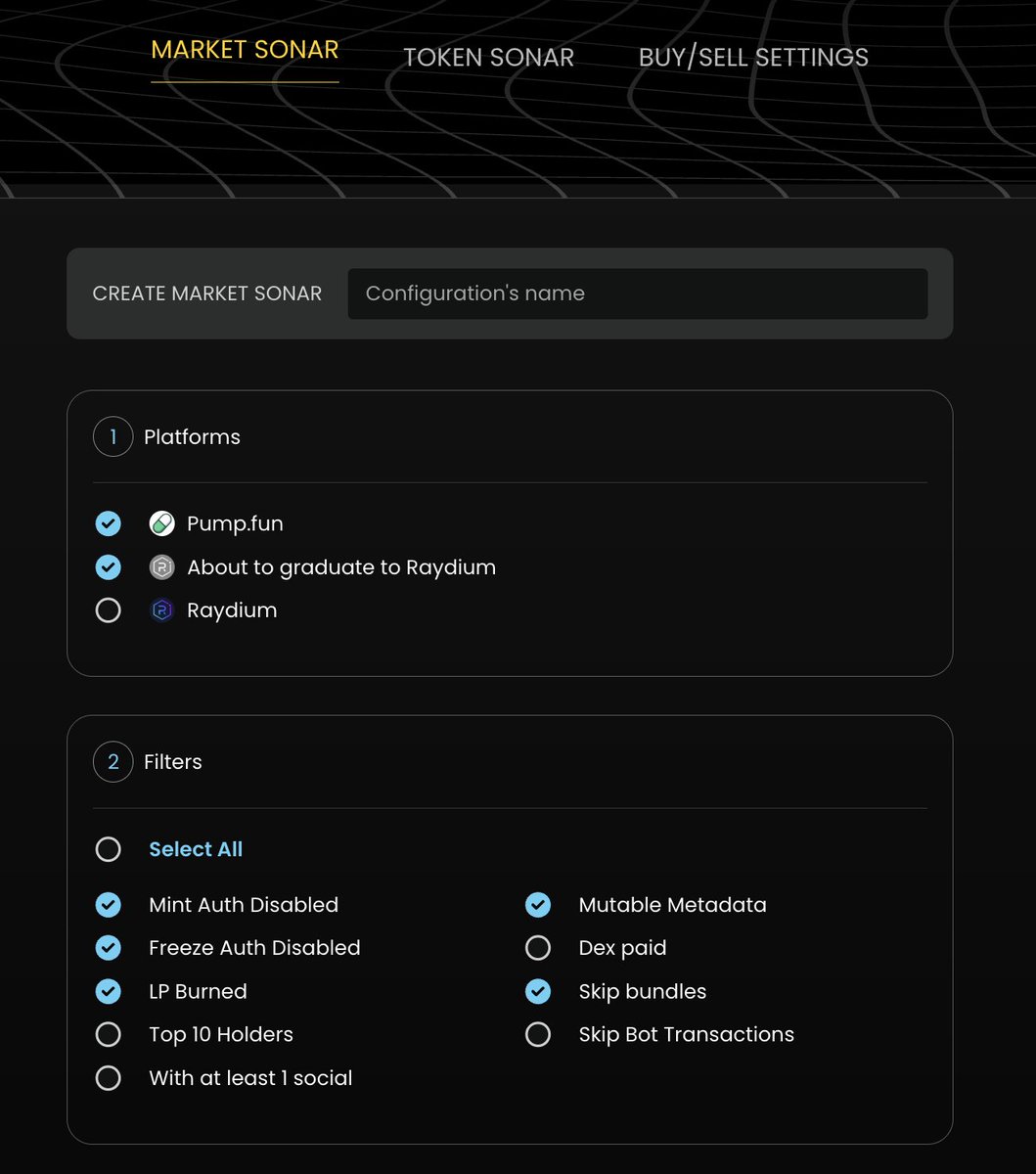1036x1174 pixels.
Task: Click the grey About to graduate icon
Action: 161,567
